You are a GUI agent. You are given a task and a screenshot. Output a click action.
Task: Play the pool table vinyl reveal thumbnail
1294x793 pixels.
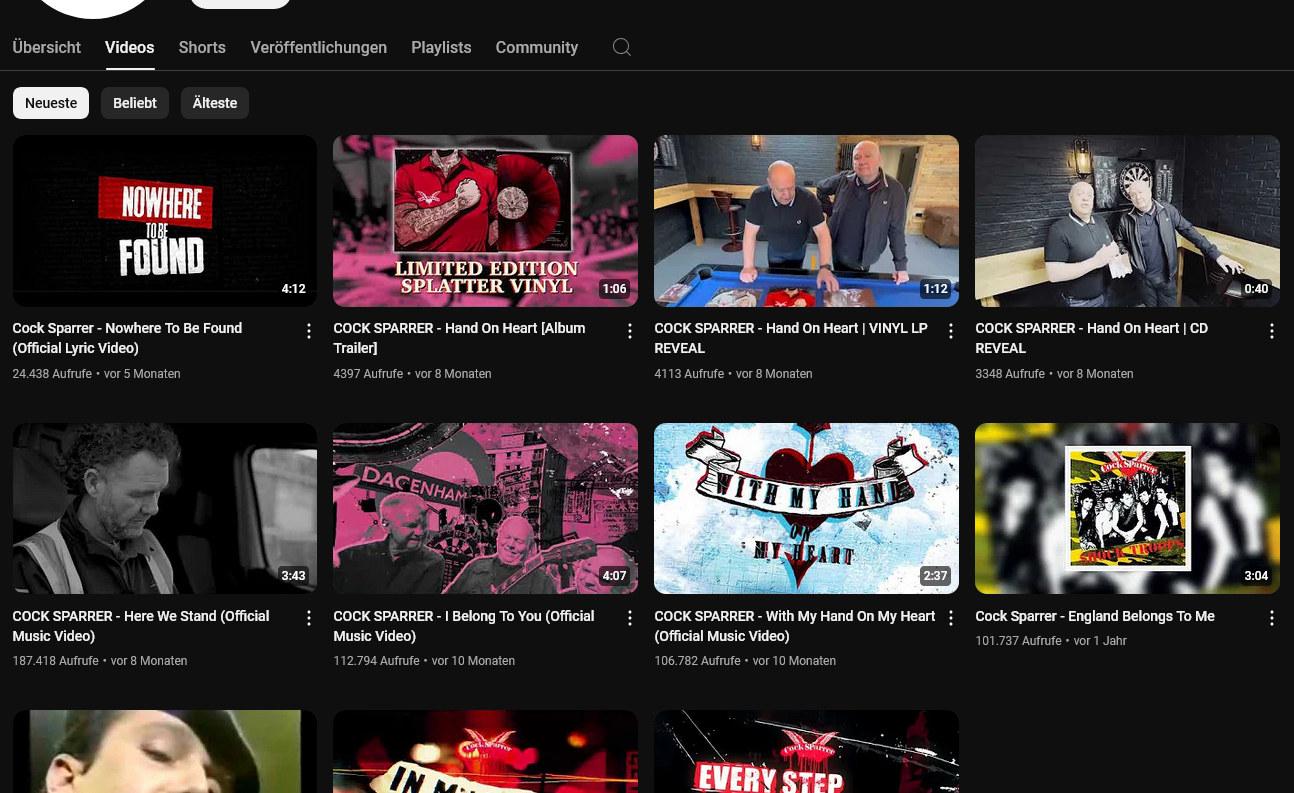[x=806, y=221]
